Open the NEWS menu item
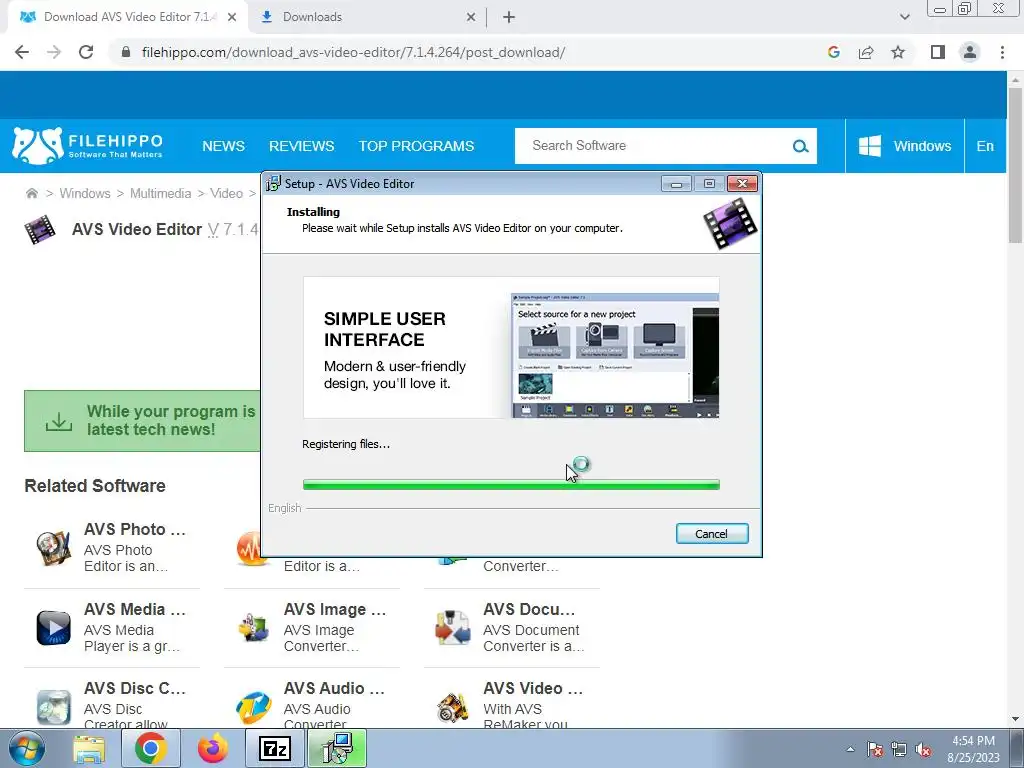The height and width of the screenshot is (768, 1024). tap(223, 146)
